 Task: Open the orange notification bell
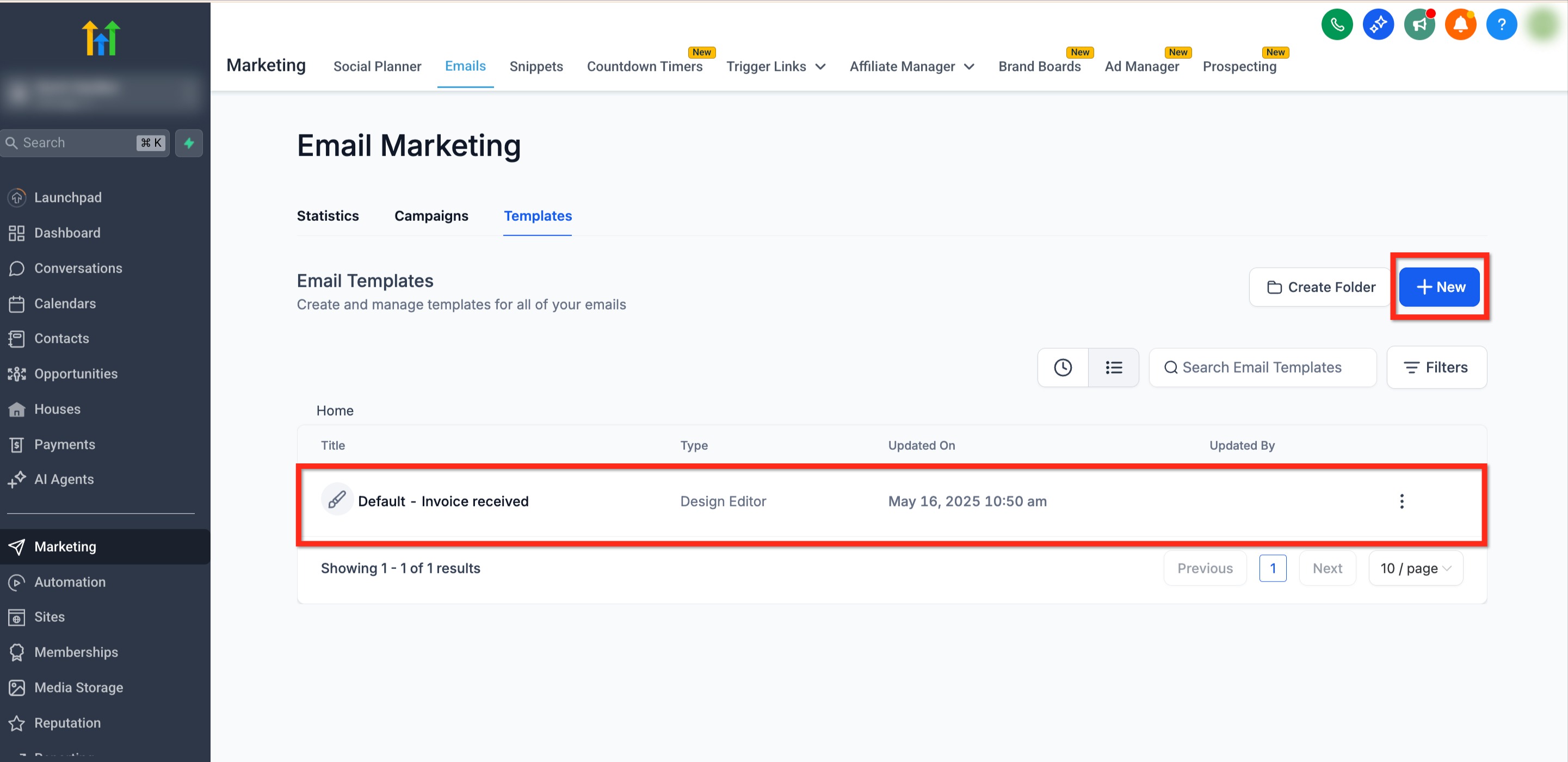point(1460,25)
